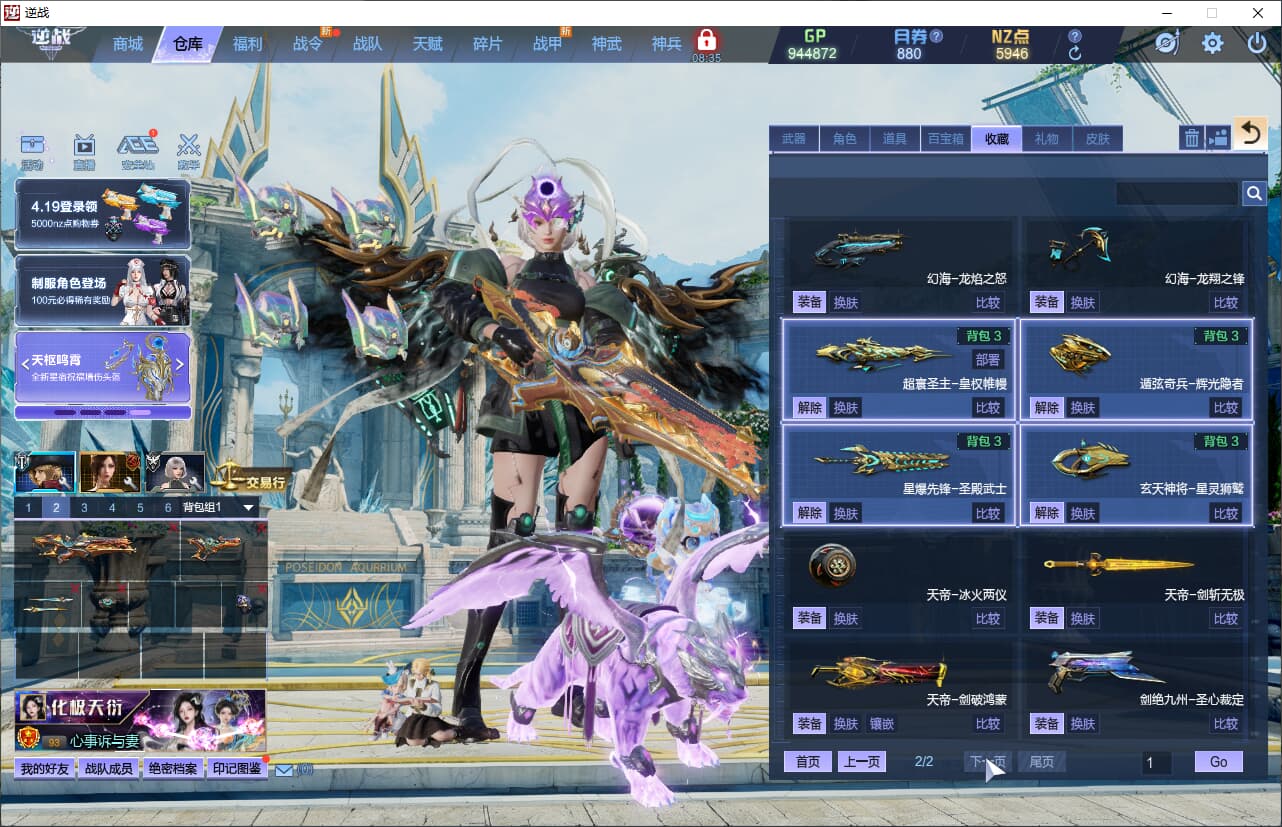
Task: Click the 首页 pagination button
Action: point(808,762)
